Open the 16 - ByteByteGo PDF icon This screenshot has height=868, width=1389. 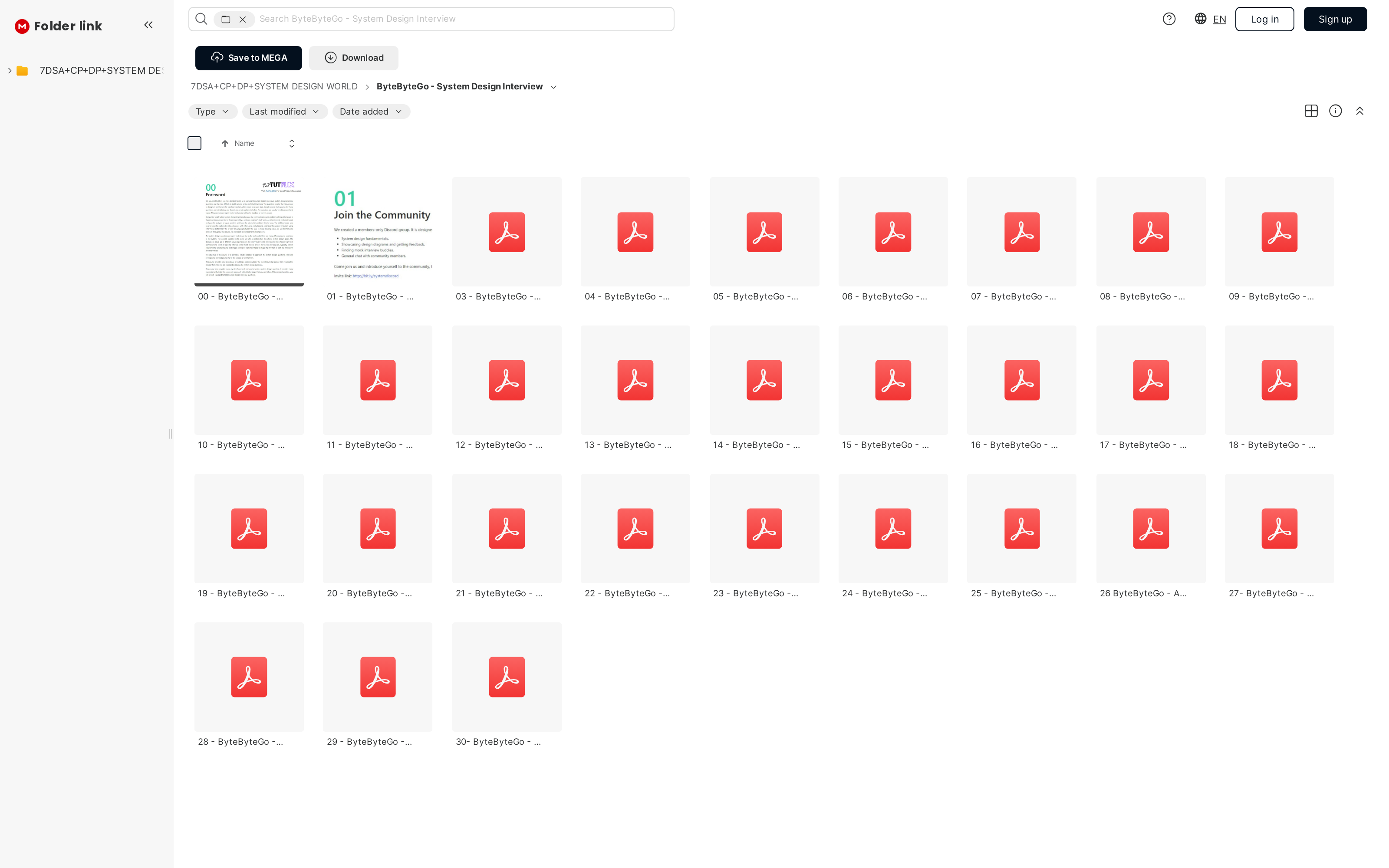(1022, 380)
